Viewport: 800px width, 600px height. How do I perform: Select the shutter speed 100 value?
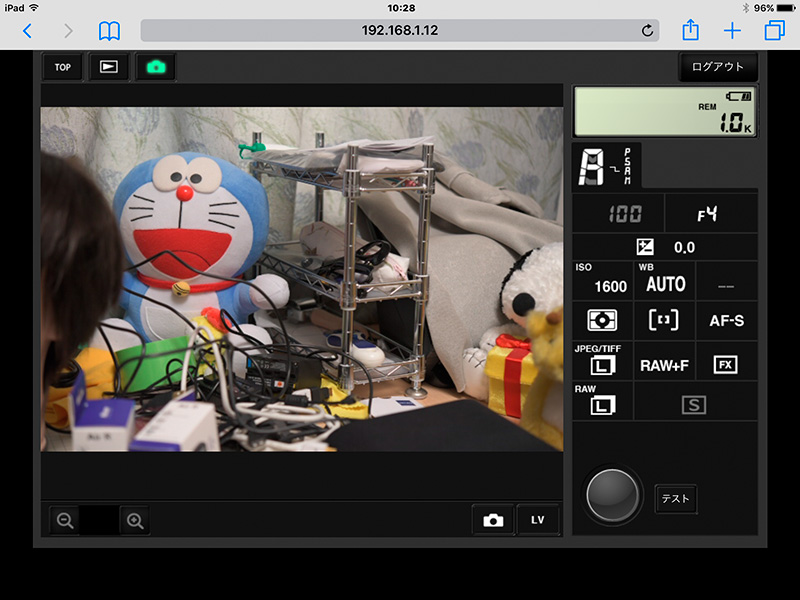pos(618,213)
